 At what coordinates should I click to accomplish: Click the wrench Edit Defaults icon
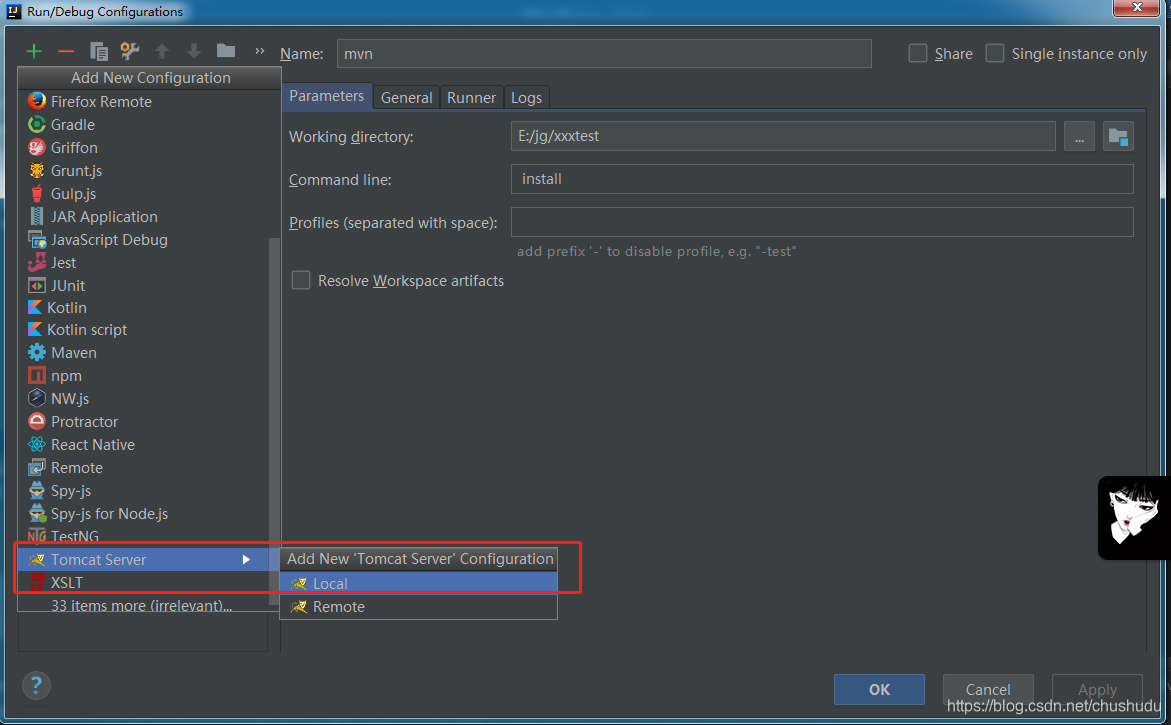tap(130, 51)
